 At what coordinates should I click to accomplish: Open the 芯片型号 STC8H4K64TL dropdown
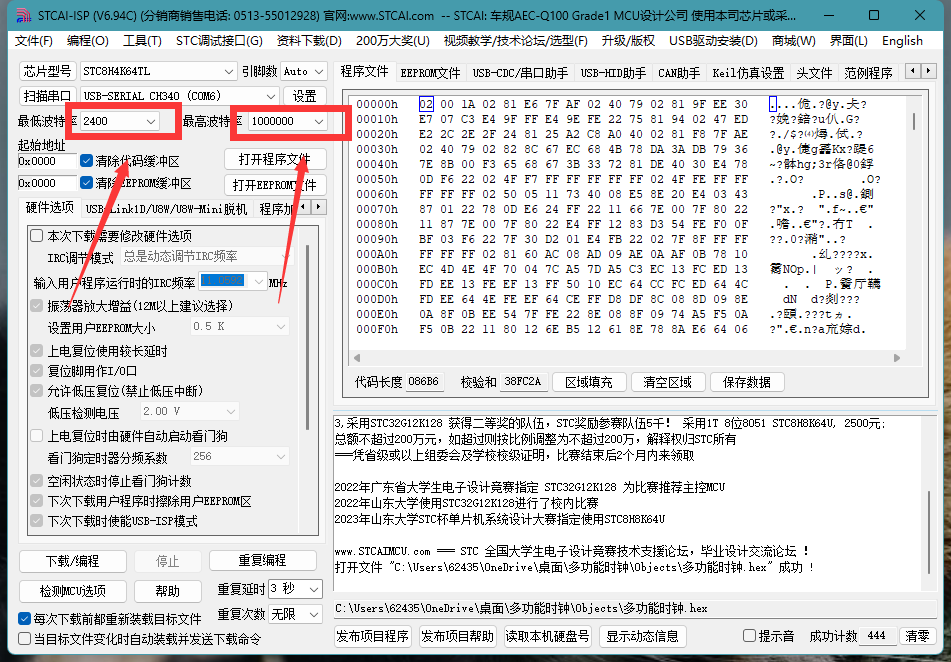[158, 71]
